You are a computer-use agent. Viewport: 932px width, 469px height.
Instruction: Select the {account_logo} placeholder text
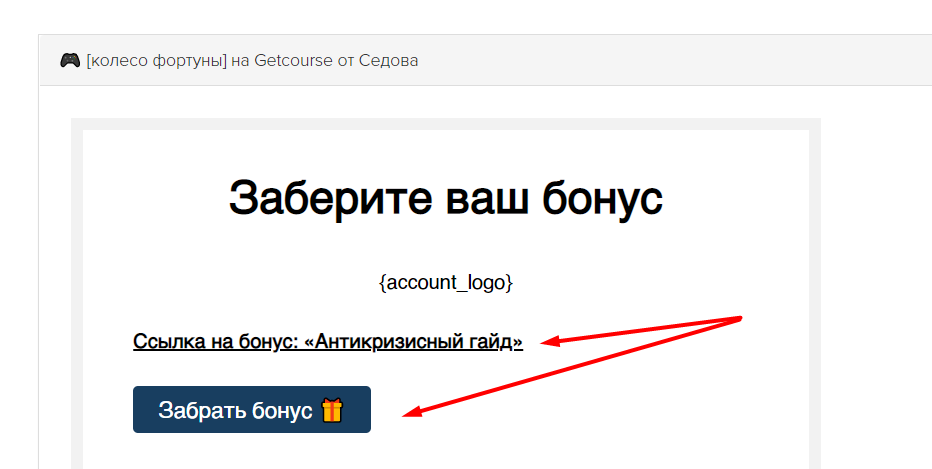click(x=446, y=282)
